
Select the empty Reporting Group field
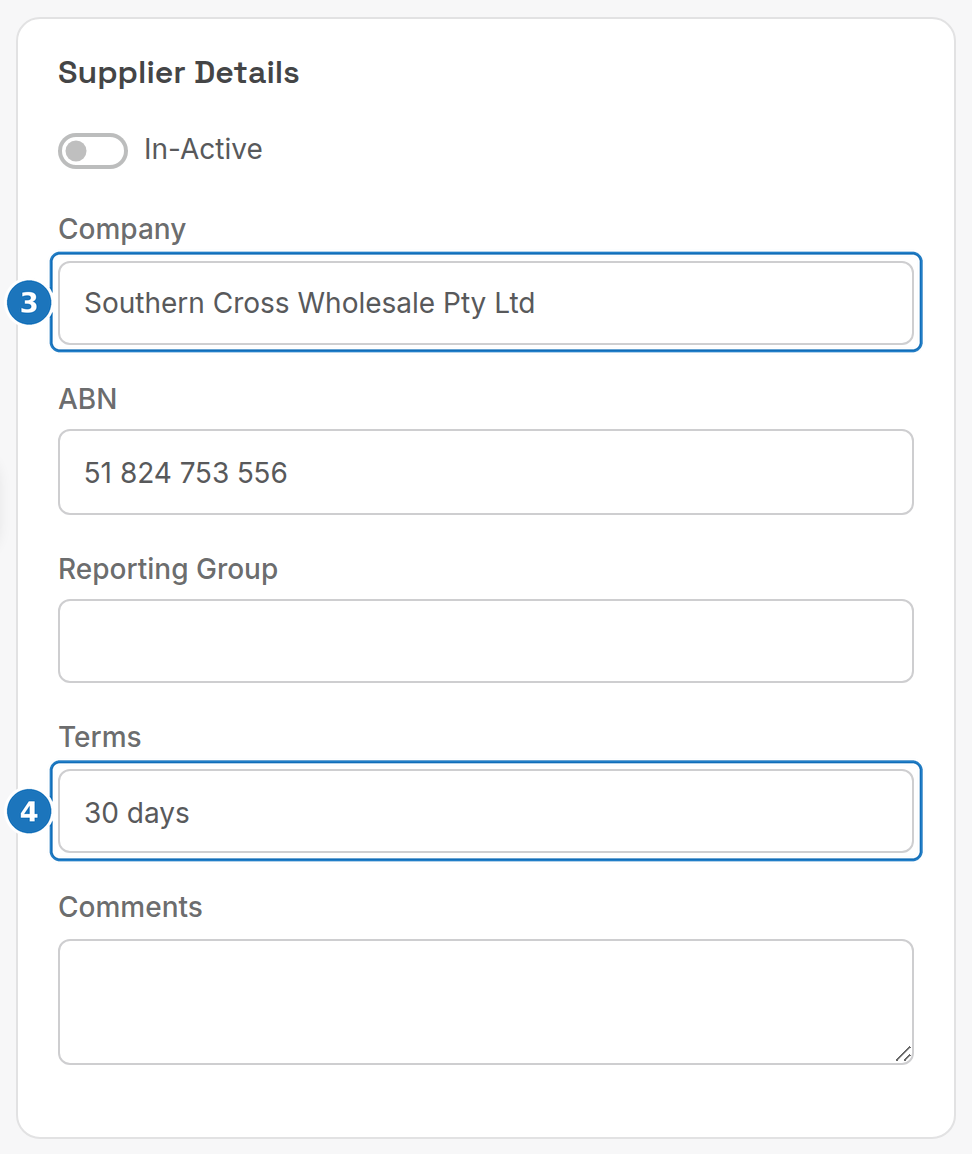[x=486, y=641]
